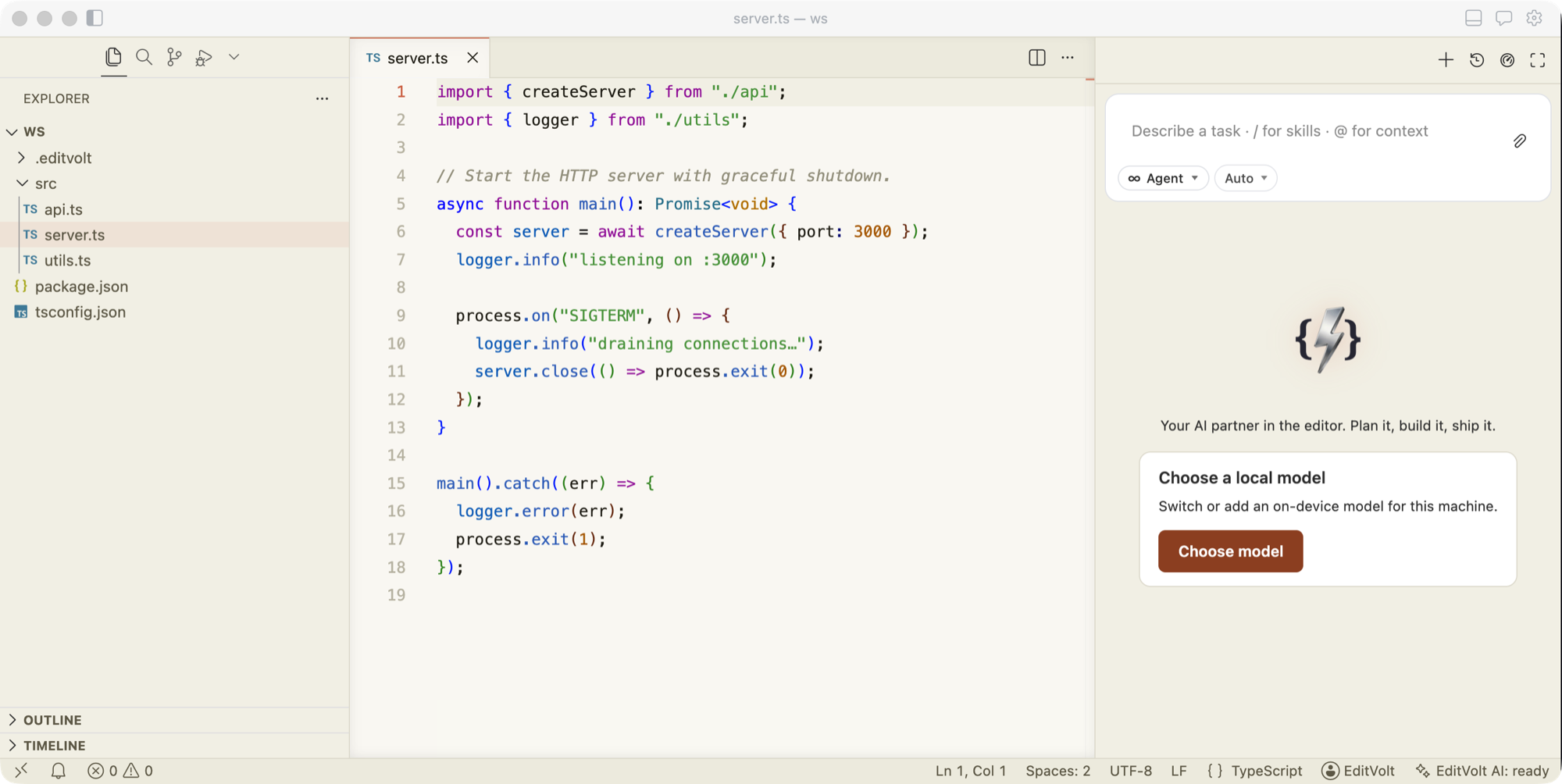
Task: Expand the TIMELINE section
Action: (x=174, y=746)
